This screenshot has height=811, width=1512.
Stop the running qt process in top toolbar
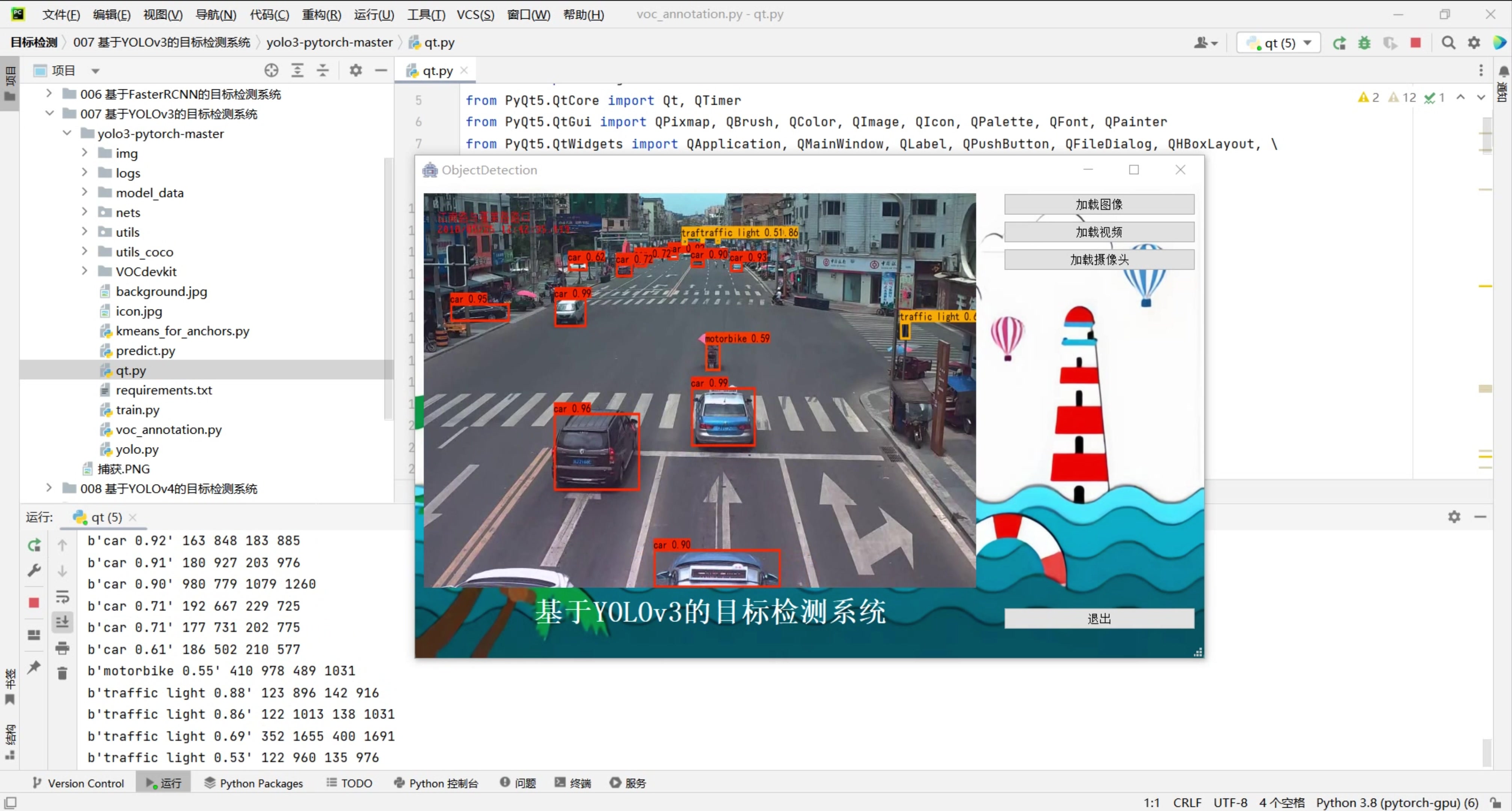tap(1415, 43)
